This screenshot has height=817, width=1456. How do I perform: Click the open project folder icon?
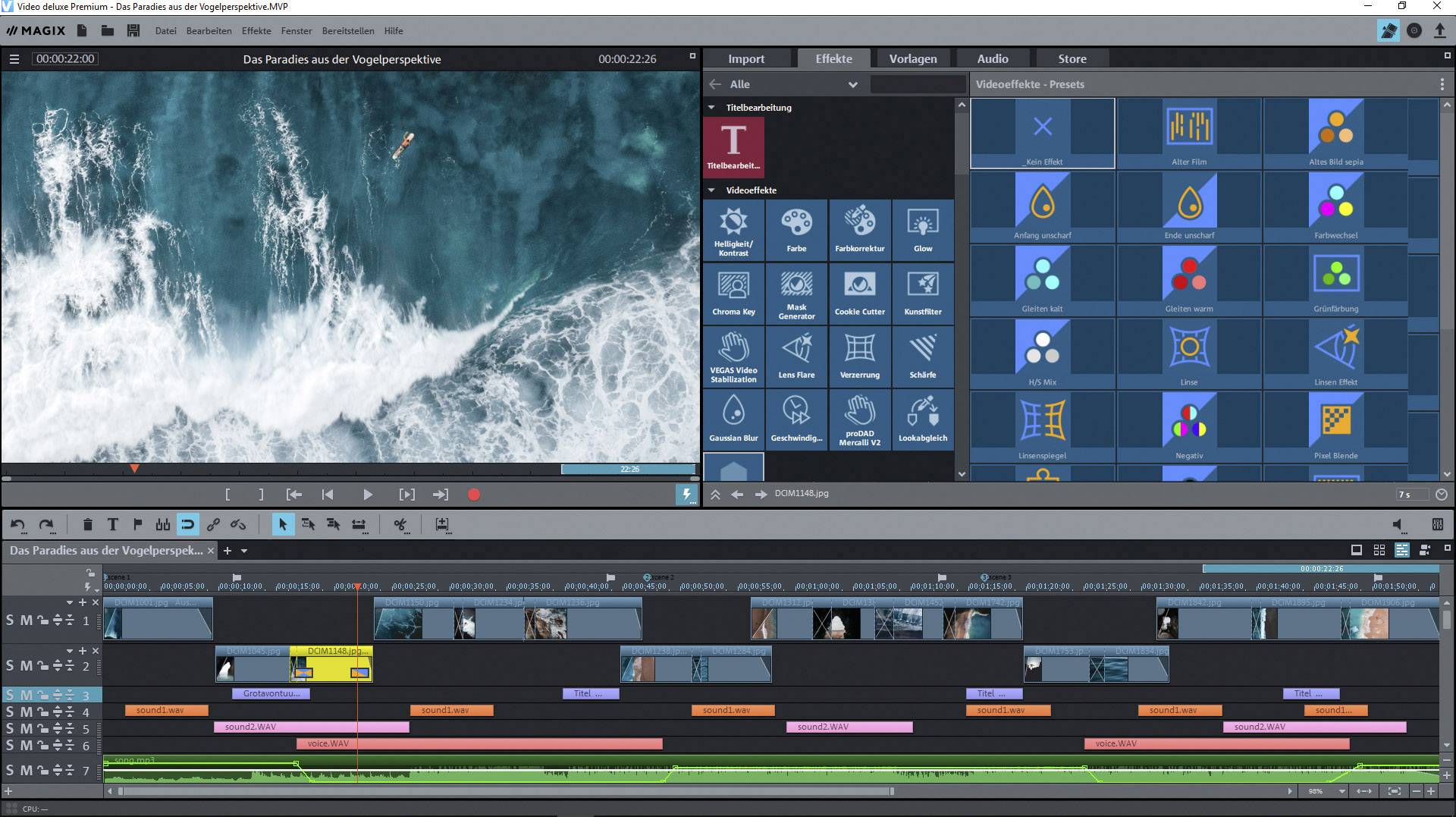tap(108, 31)
